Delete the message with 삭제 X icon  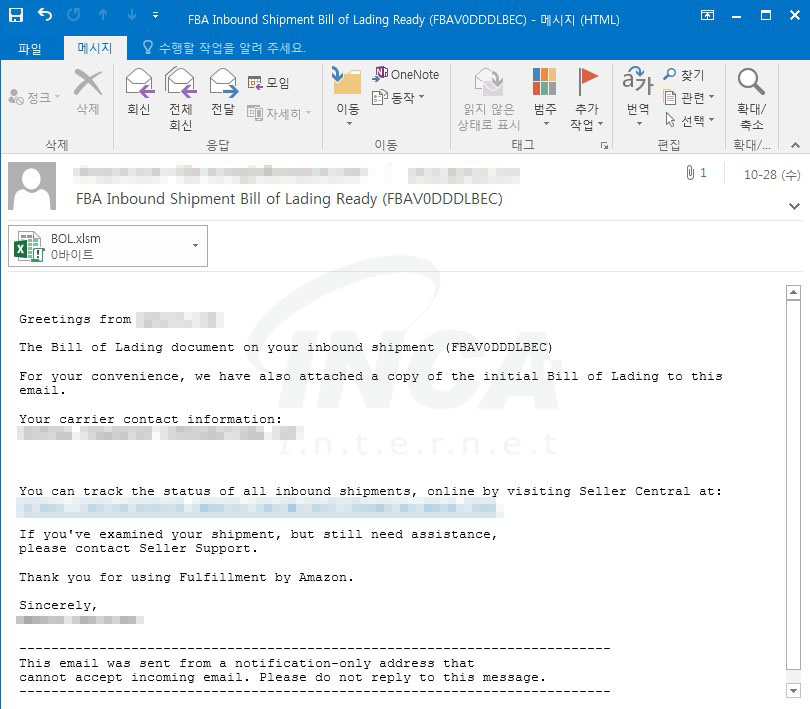point(88,91)
